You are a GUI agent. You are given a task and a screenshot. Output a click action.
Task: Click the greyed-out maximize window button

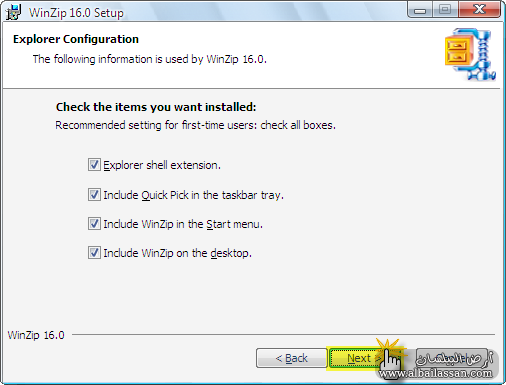tap(445, 10)
